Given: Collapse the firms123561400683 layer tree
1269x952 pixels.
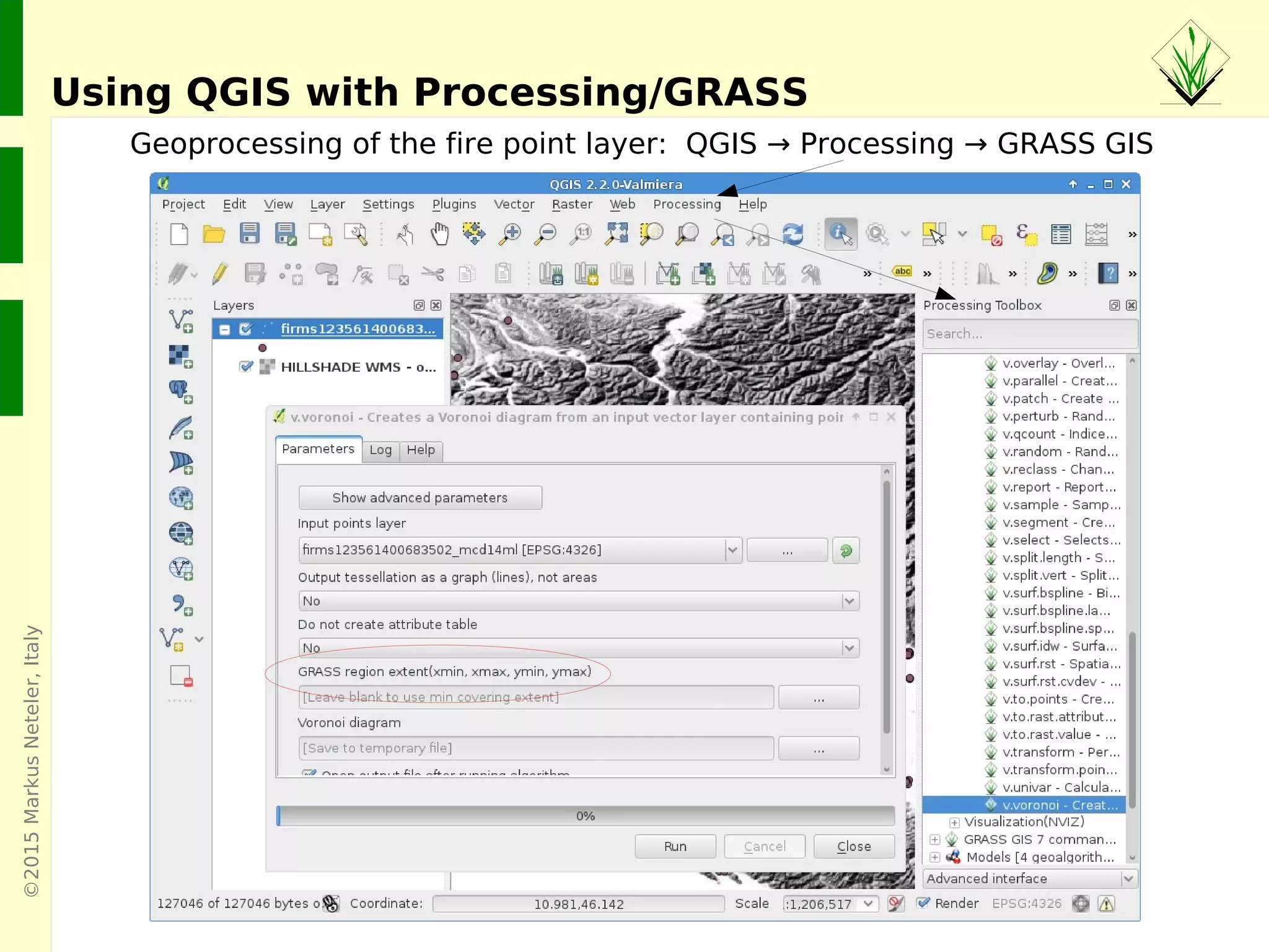Looking at the screenshot, I should click(x=225, y=330).
